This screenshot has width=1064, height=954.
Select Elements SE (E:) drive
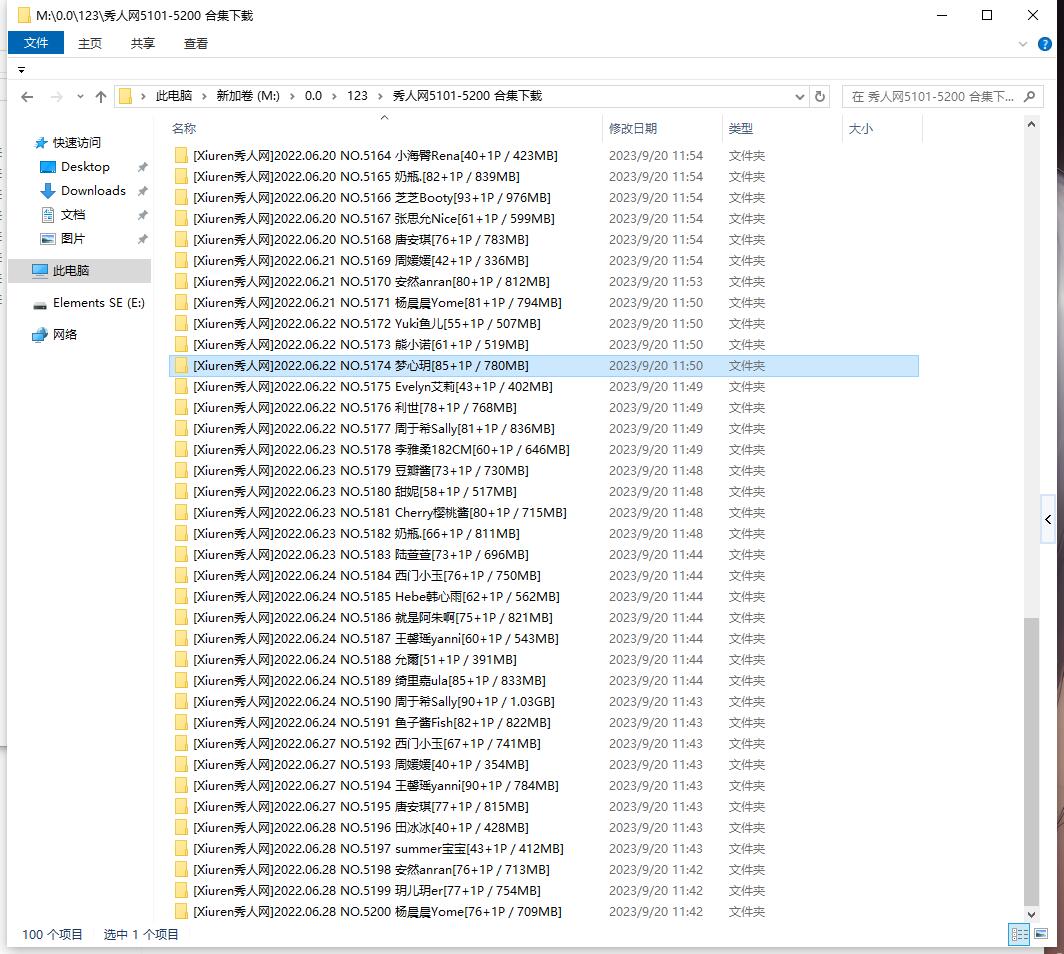coord(98,303)
